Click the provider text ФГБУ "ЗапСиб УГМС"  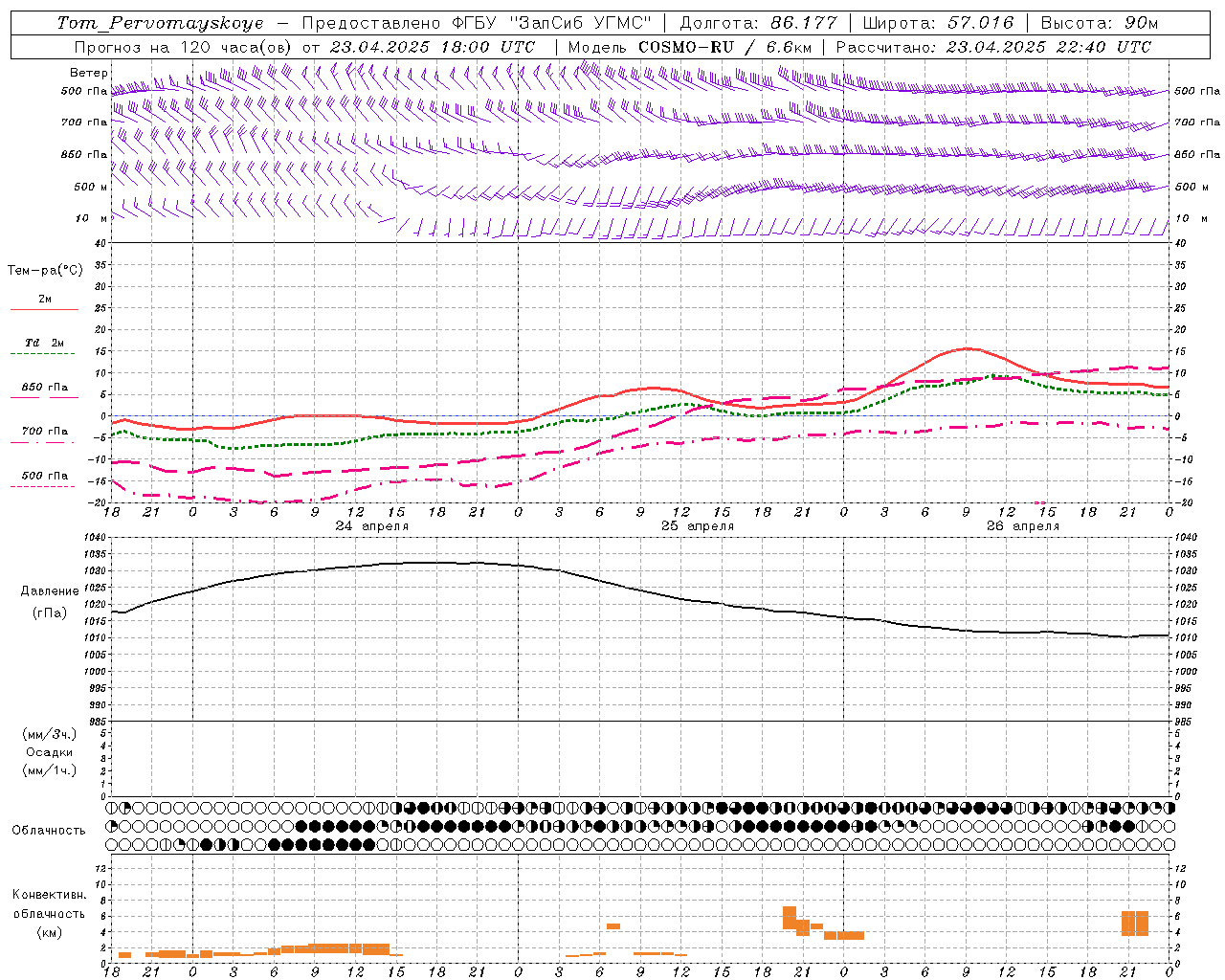551,23
